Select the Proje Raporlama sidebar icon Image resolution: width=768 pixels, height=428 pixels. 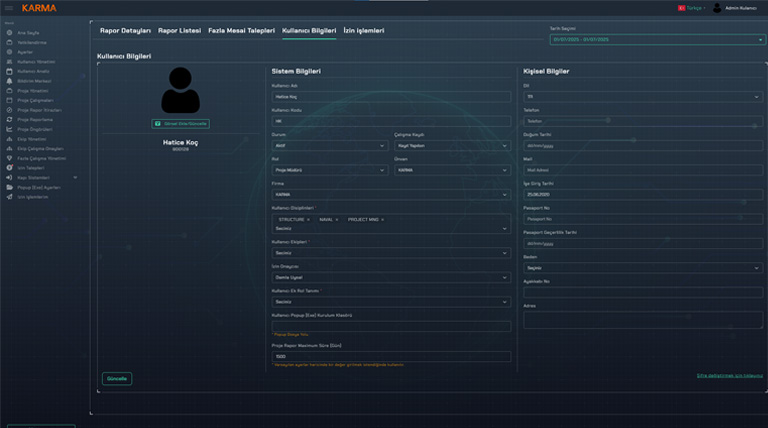(9, 119)
